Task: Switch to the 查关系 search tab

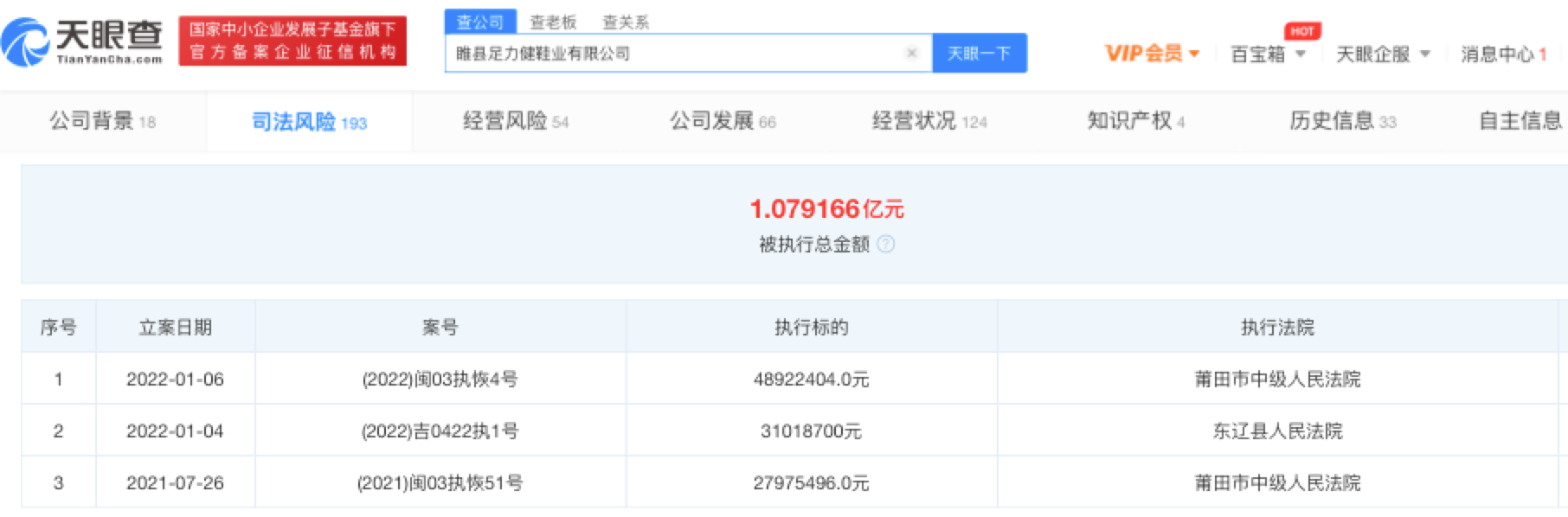Action: click(626, 22)
